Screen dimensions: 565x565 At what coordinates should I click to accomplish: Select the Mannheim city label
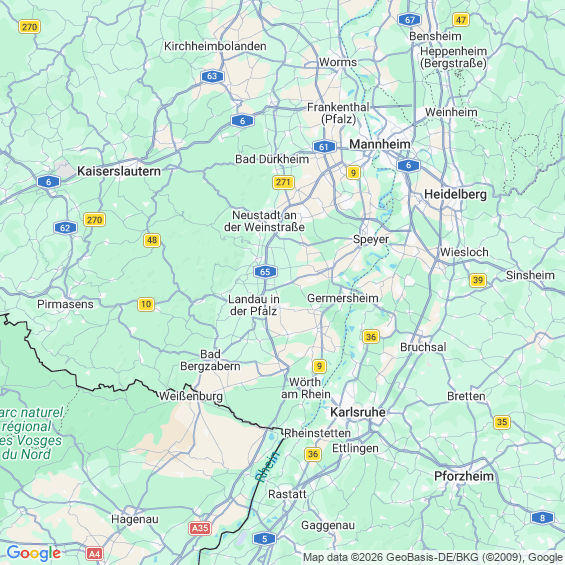(380, 144)
